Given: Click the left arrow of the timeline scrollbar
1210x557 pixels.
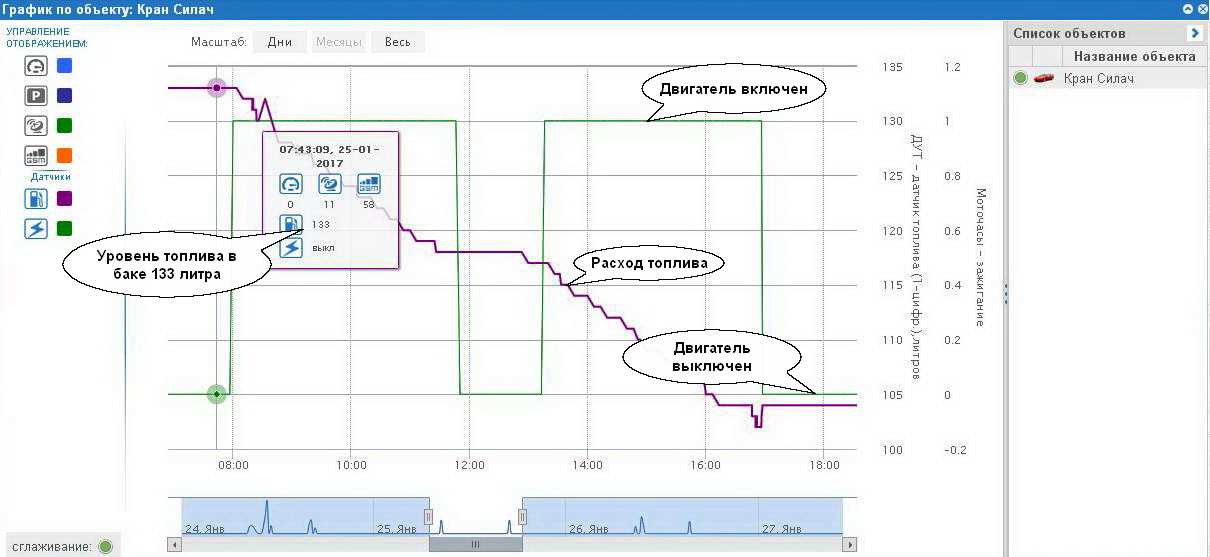Looking at the screenshot, I should pyautogui.click(x=174, y=545).
